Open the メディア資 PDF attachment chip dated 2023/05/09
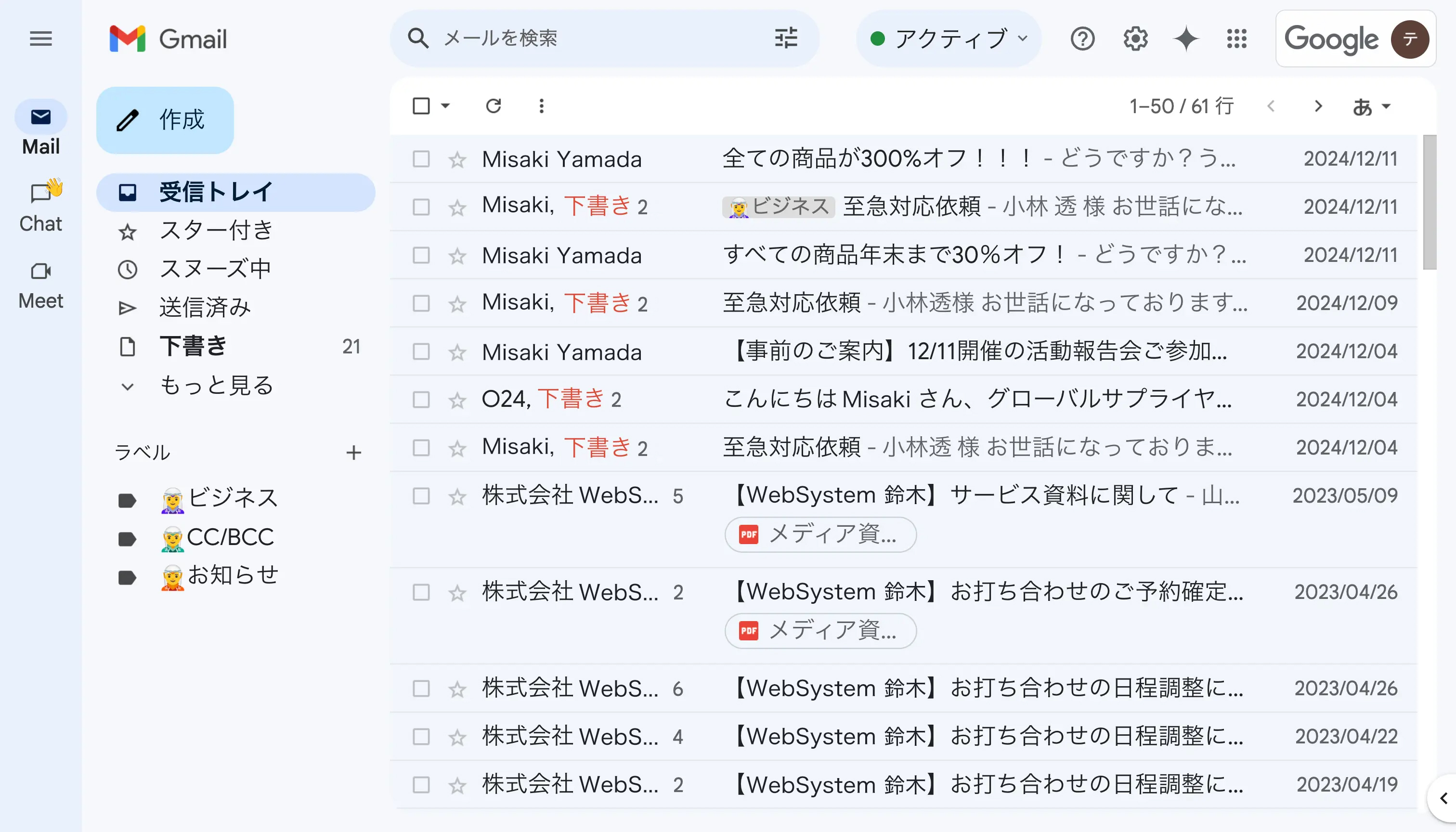This screenshot has width=1456, height=832. pyautogui.click(x=820, y=534)
